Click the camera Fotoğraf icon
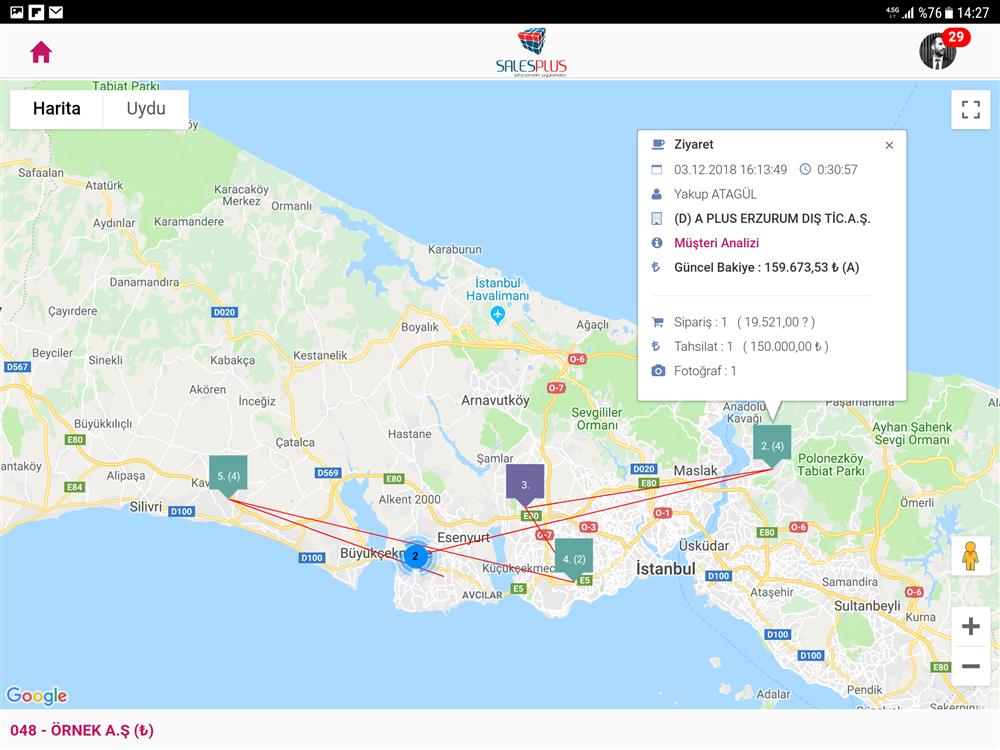 658,371
